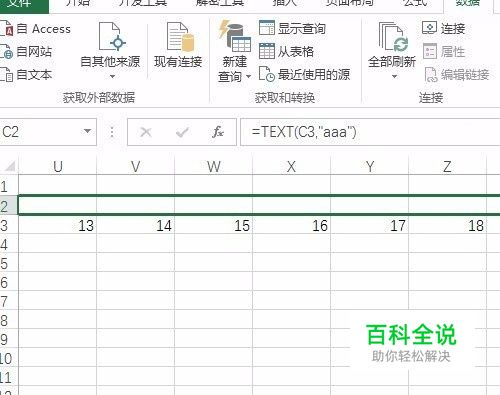
Task: Select column U header
Action: 58,166
